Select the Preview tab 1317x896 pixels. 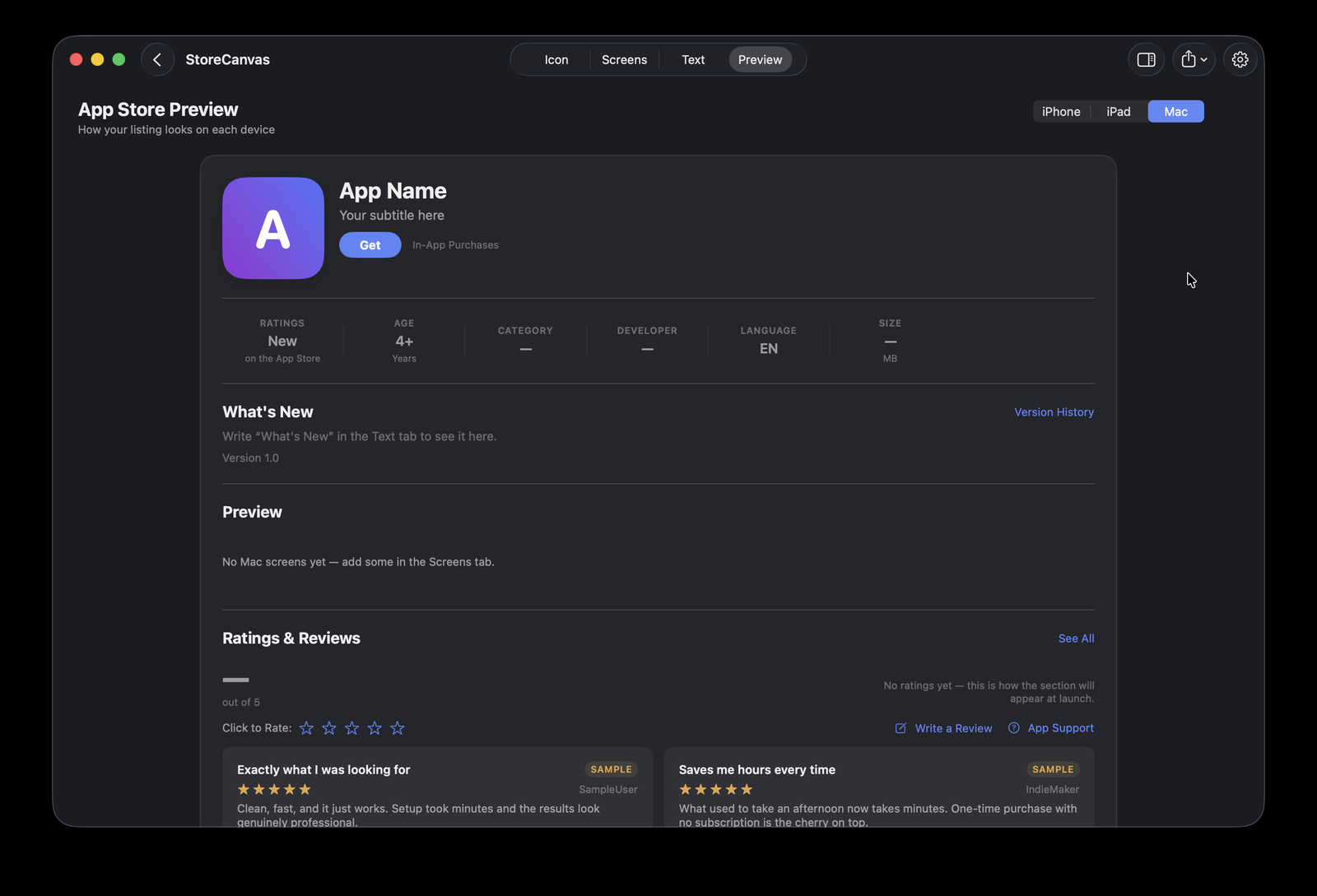pyautogui.click(x=760, y=59)
